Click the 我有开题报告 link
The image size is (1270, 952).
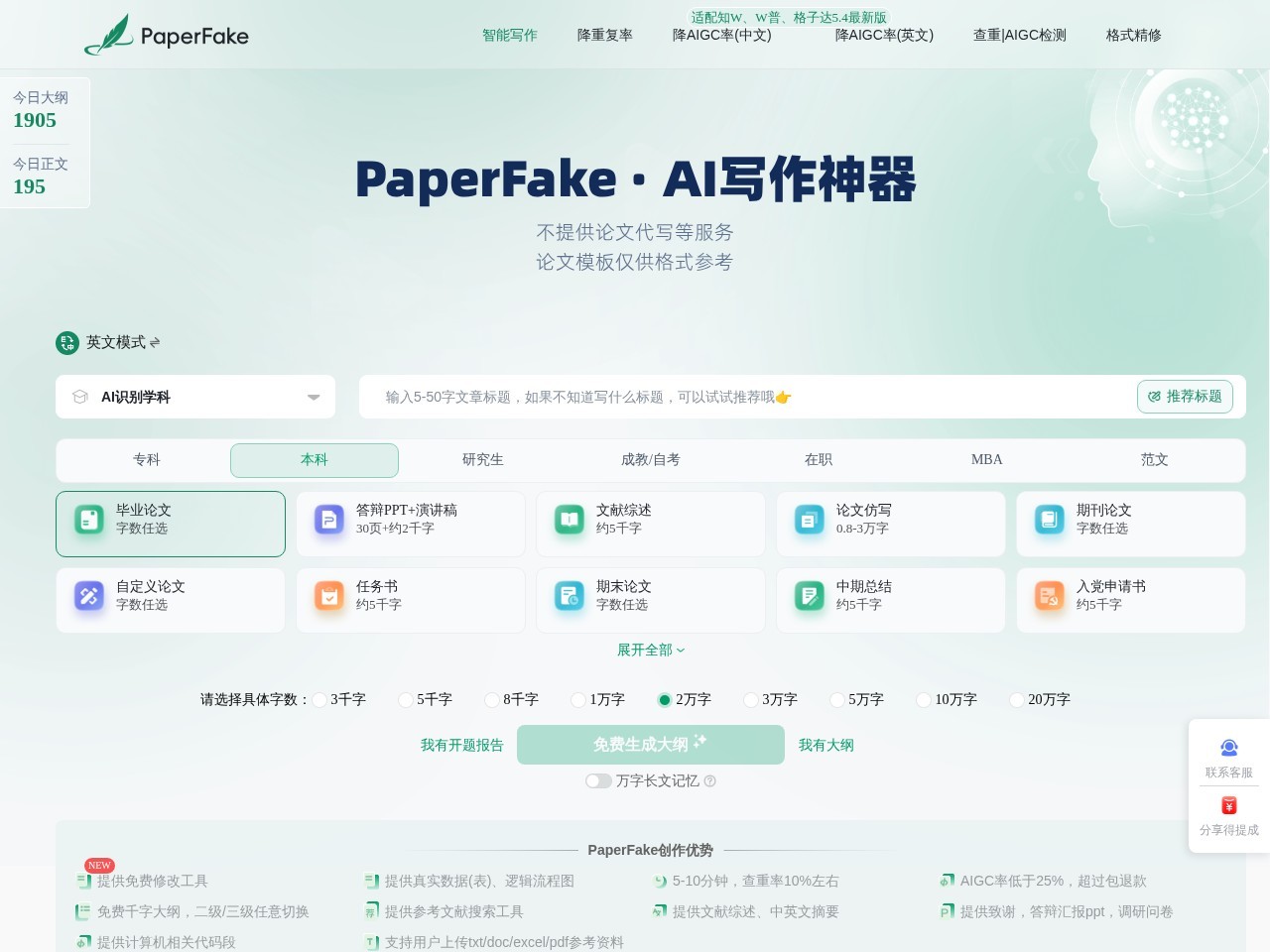(462, 745)
